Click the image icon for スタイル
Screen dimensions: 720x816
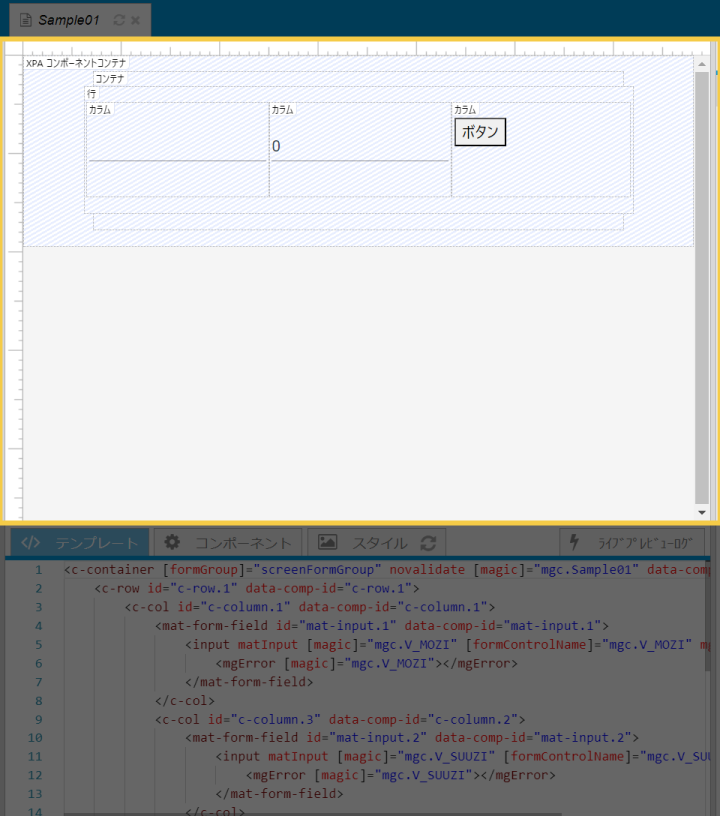pyautogui.click(x=327, y=542)
